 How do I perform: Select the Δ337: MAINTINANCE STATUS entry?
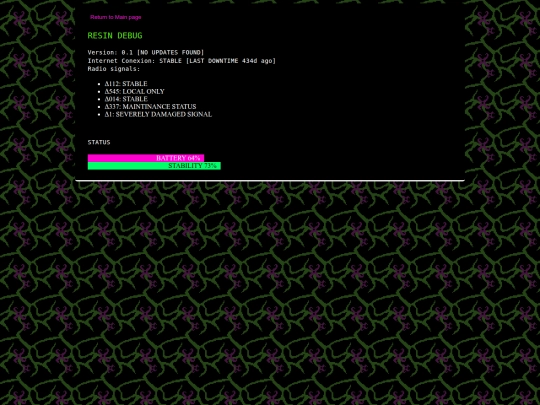[x=150, y=106]
